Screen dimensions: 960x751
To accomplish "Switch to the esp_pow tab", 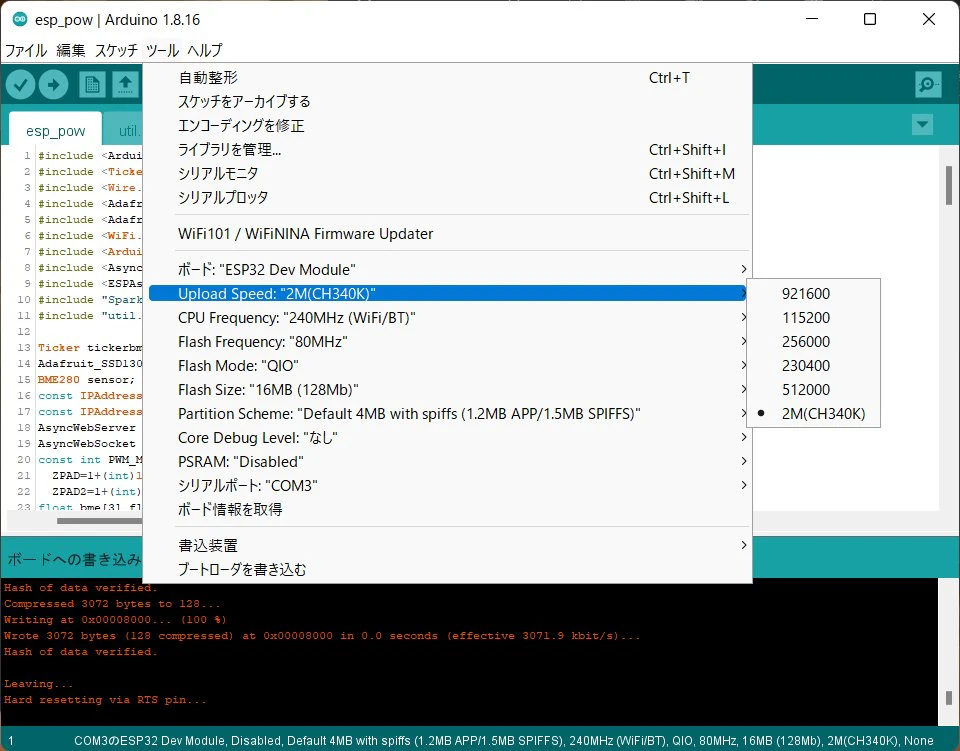I will point(55,130).
